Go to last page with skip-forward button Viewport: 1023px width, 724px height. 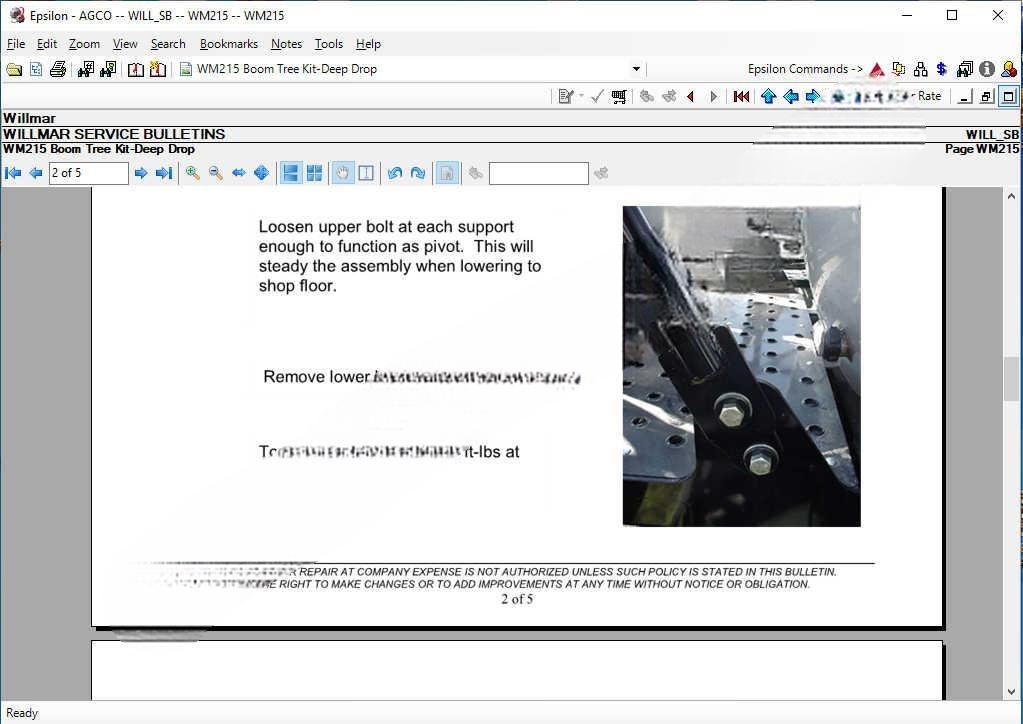tap(161, 172)
